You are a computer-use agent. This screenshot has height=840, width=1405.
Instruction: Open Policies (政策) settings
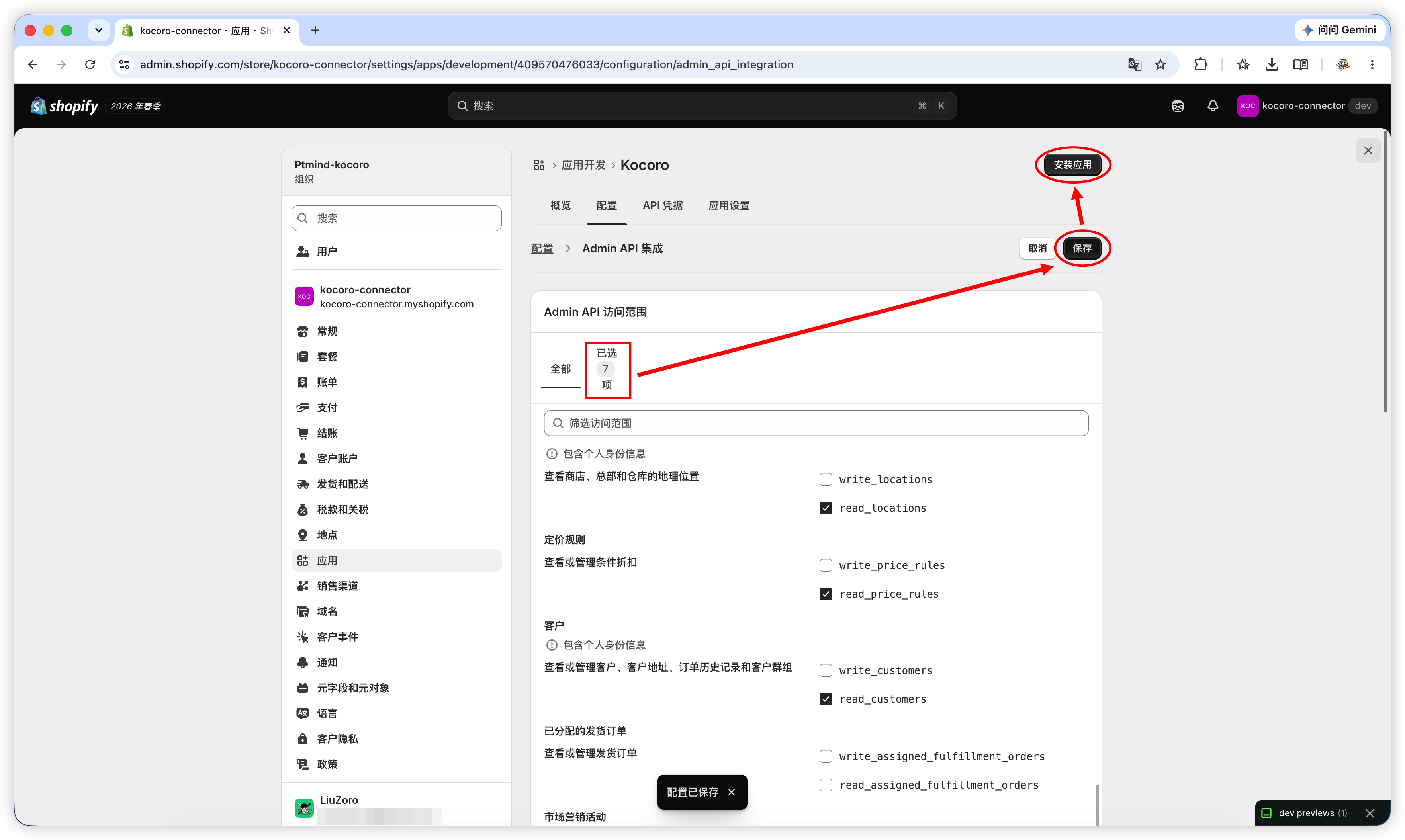[396, 764]
